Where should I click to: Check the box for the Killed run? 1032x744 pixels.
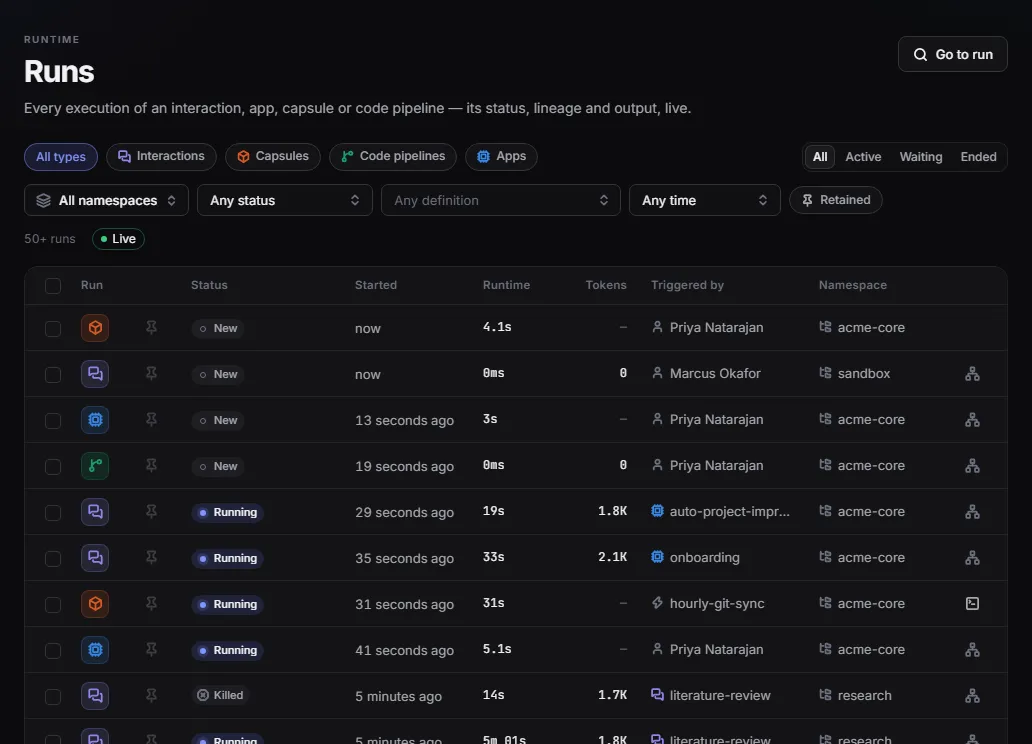53,697
